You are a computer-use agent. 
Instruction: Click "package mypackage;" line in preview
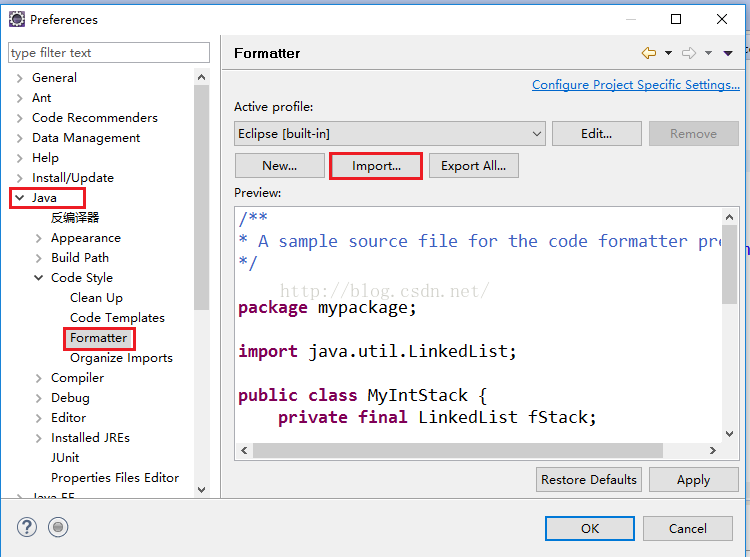coord(327,307)
